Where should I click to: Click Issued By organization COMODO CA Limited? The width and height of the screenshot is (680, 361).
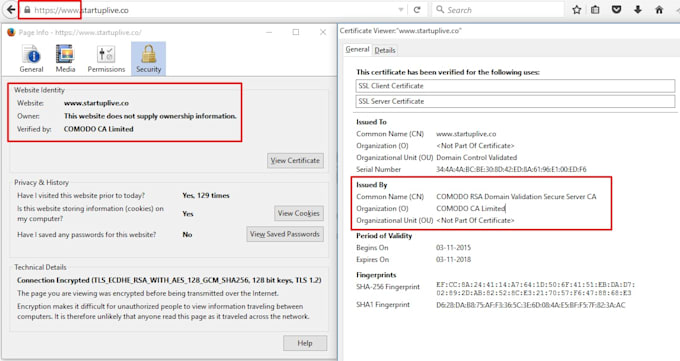(x=471, y=209)
